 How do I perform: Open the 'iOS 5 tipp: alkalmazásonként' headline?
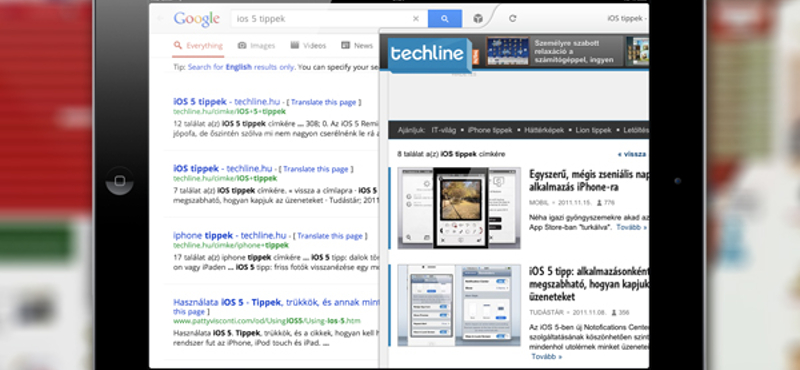coord(589,284)
